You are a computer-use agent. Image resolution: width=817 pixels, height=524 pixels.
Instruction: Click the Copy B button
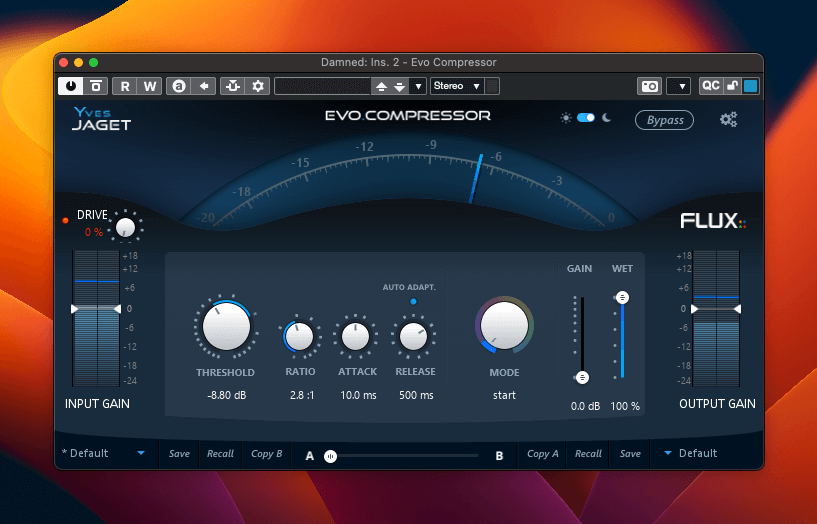(267, 454)
